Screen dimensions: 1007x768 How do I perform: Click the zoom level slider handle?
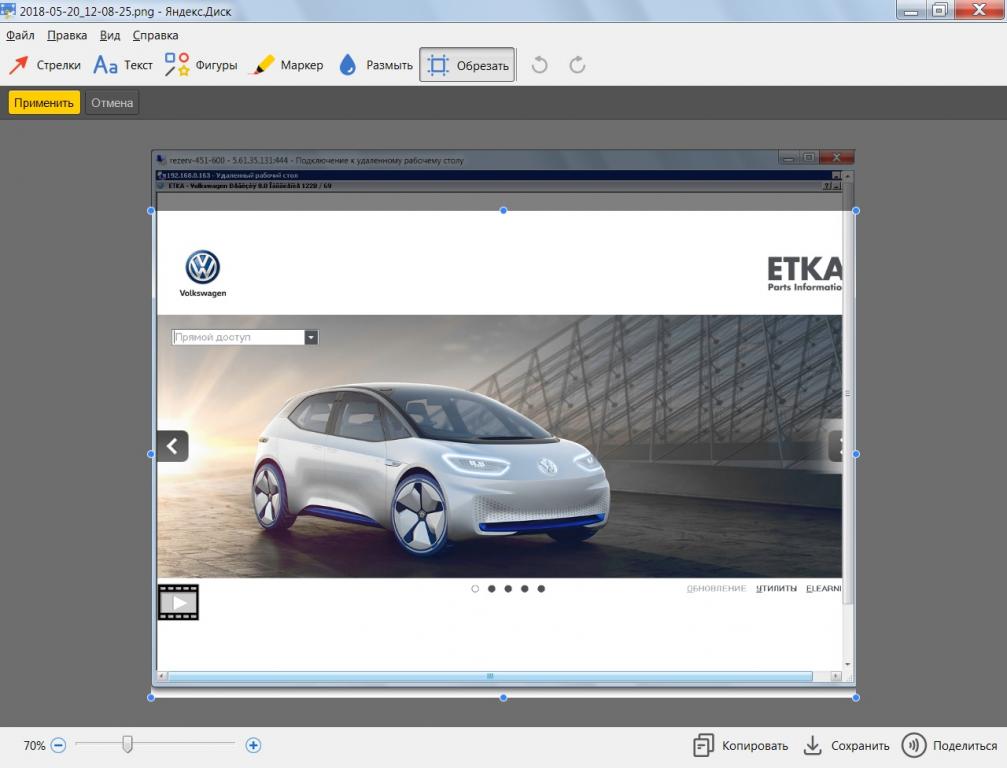point(127,744)
